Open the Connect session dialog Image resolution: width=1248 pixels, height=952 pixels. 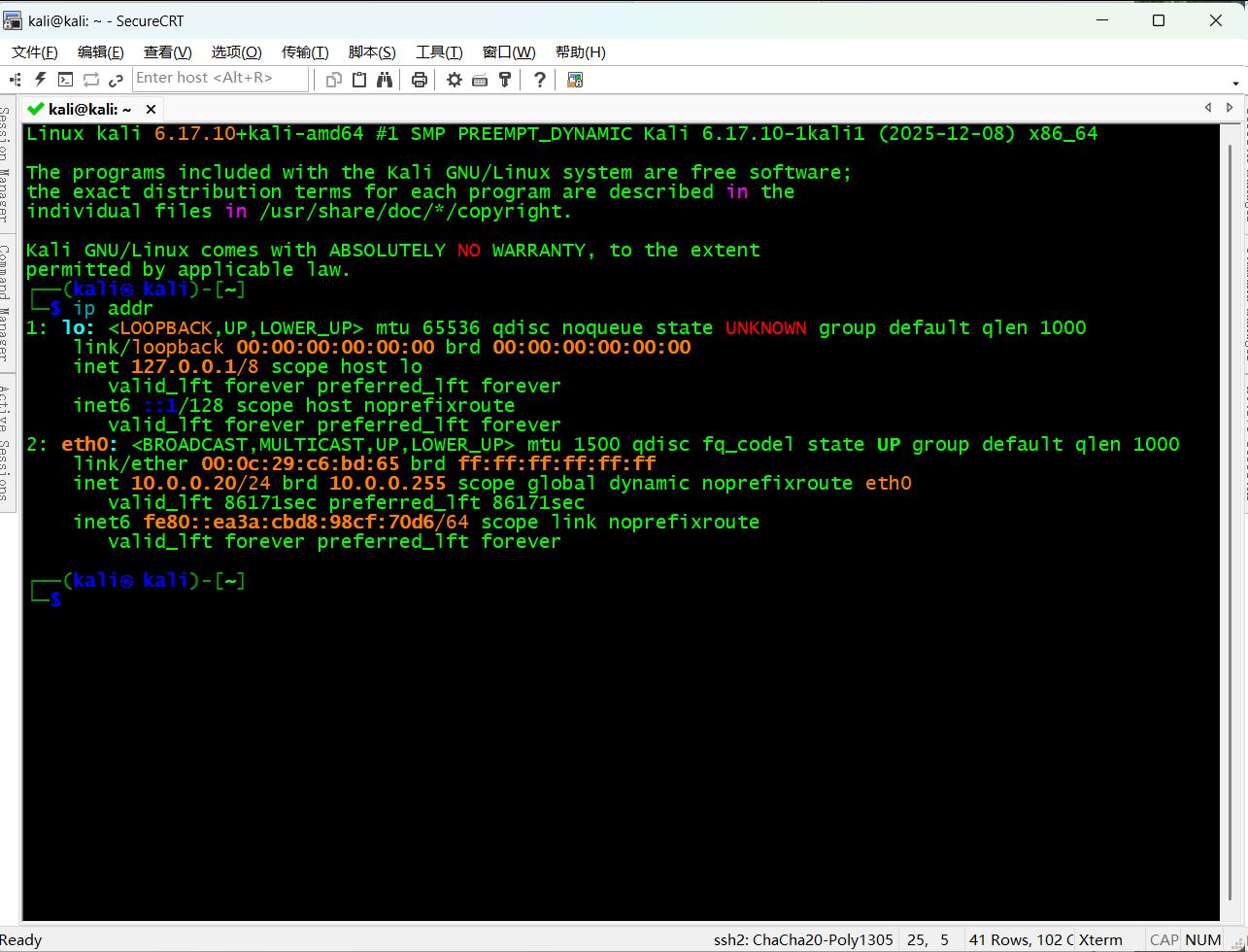[15, 79]
